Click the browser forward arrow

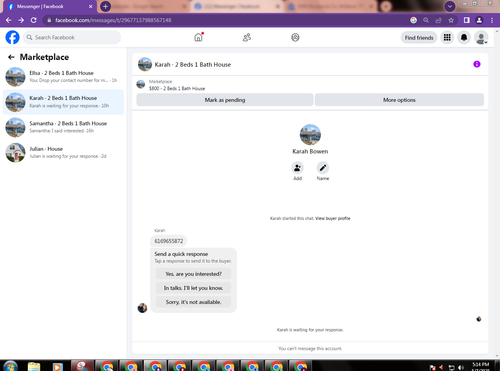[x=21, y=20]
